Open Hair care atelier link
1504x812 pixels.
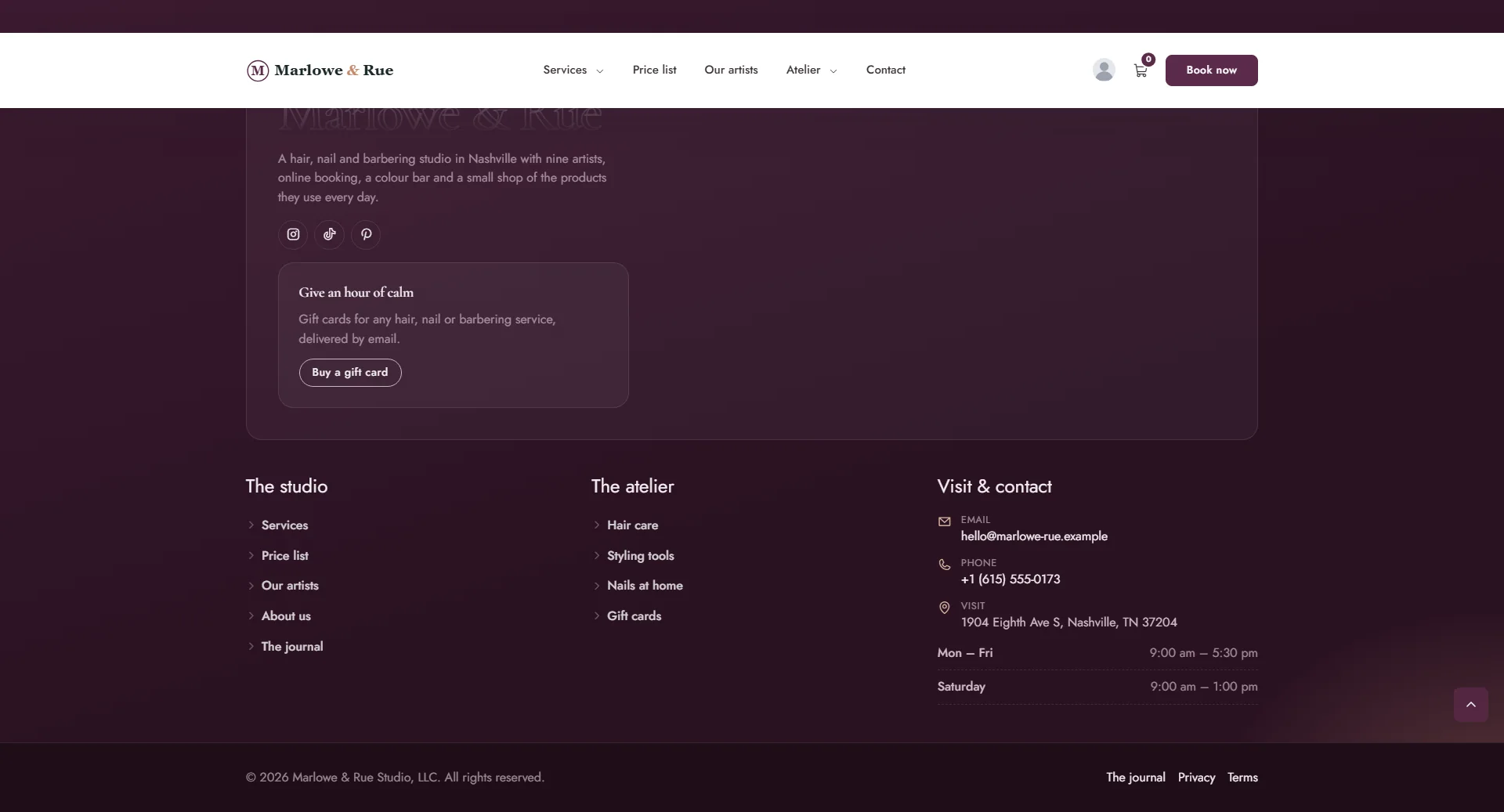pyautogui.click(x=632, y=525)
